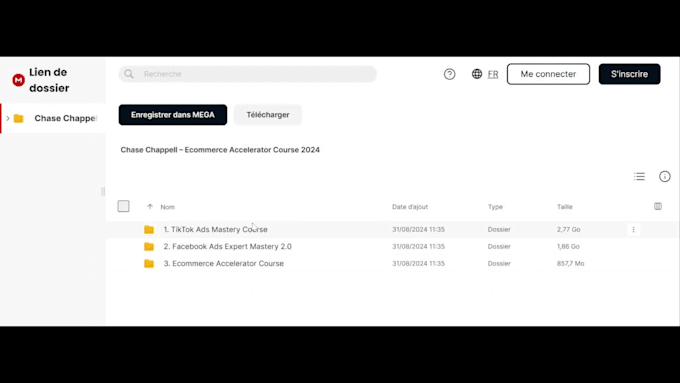Click the globe language icon
Viewport: 680px width, 383px height.
coord(477,74)
